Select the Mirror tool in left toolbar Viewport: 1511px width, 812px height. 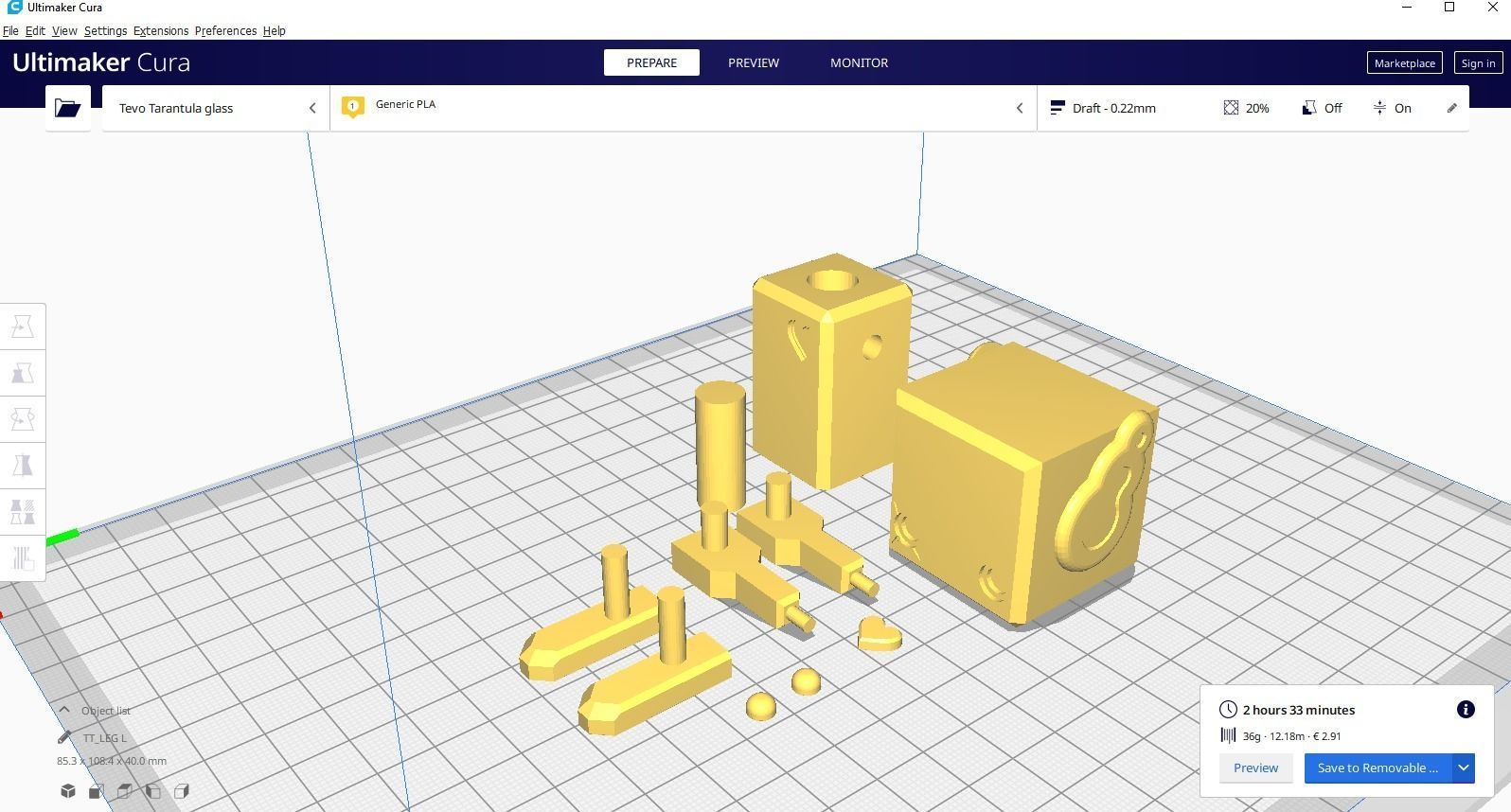(x=23, y=466)
